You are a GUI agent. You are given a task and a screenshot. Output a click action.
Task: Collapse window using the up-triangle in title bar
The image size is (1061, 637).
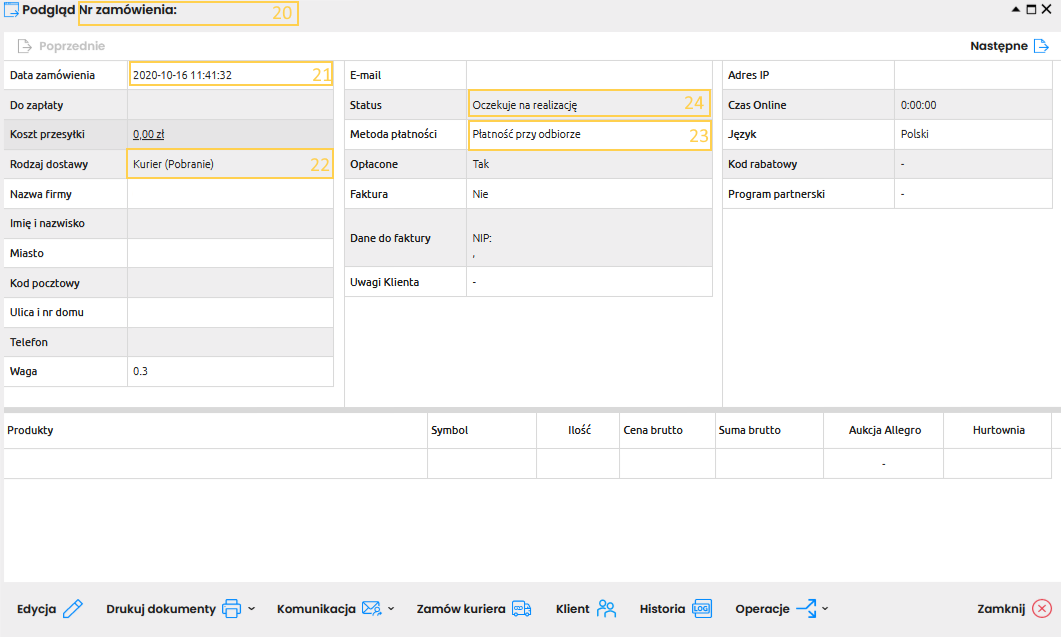1017,9
